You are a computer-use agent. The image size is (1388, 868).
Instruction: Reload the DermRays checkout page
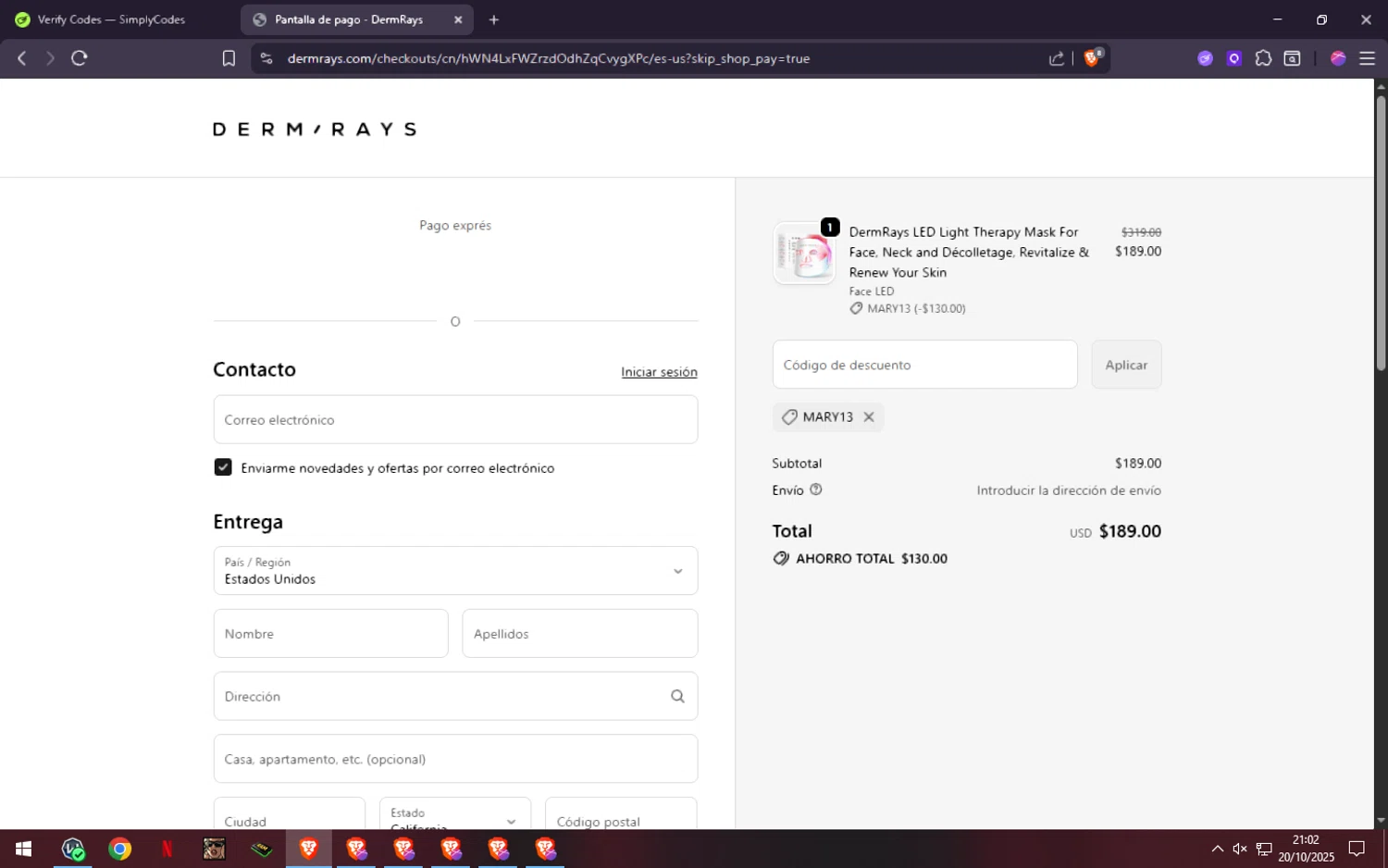coord(80,58)
